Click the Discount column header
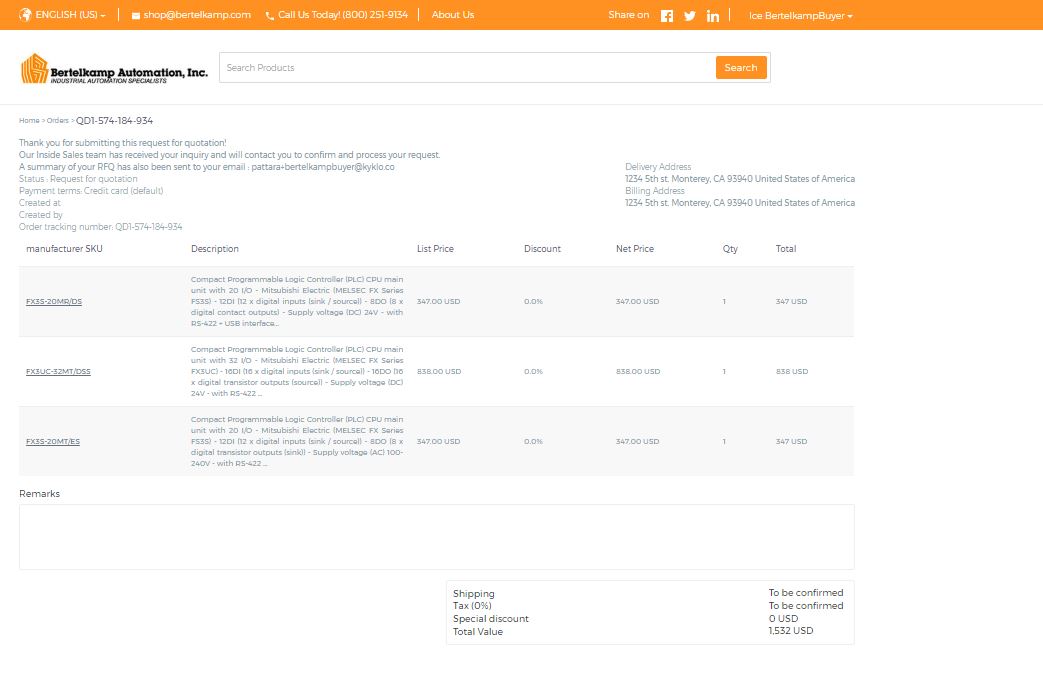1043x676 pixels. tap(542, 249)
